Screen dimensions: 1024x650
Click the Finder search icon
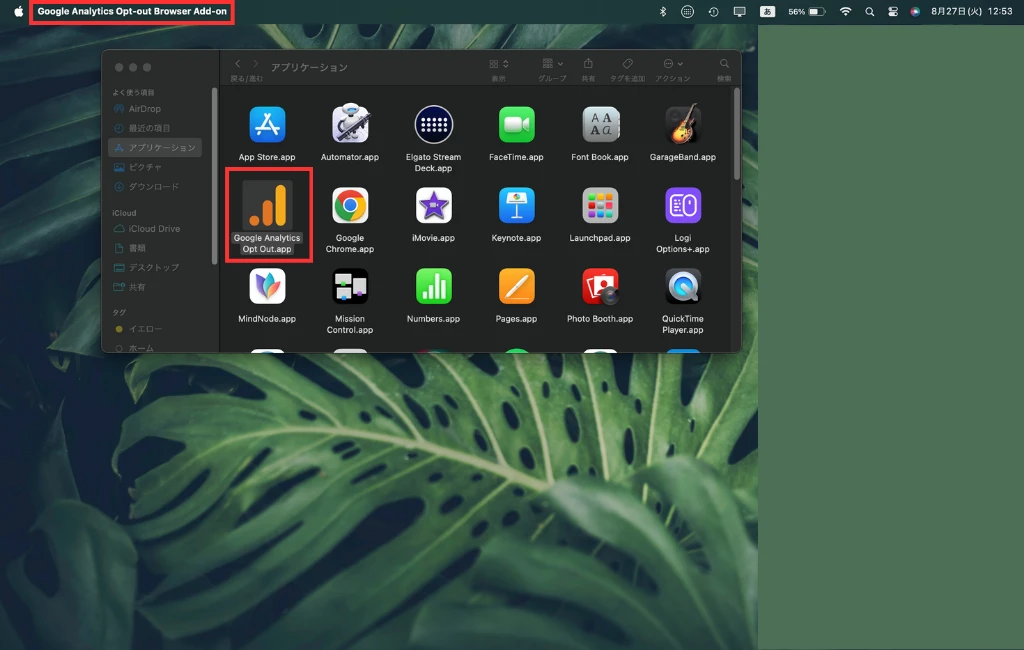click(x=724, y=64)
